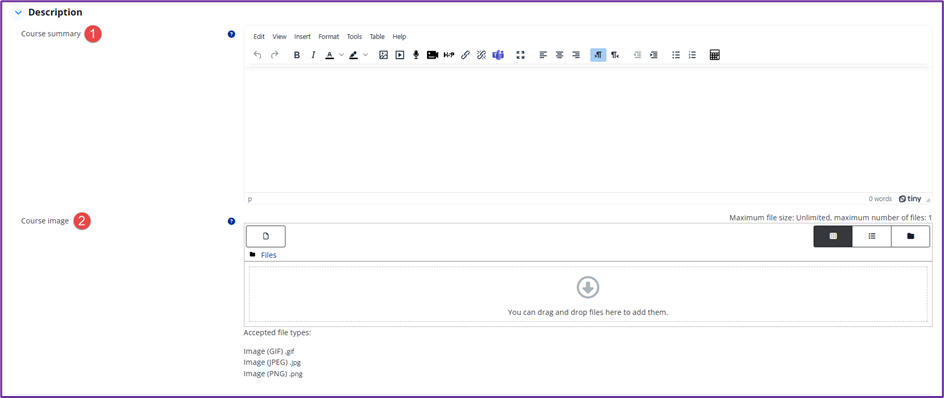This screenshot has height=398, width=944.
Task: Open the Edit menu
Action: tap(259, 37)
